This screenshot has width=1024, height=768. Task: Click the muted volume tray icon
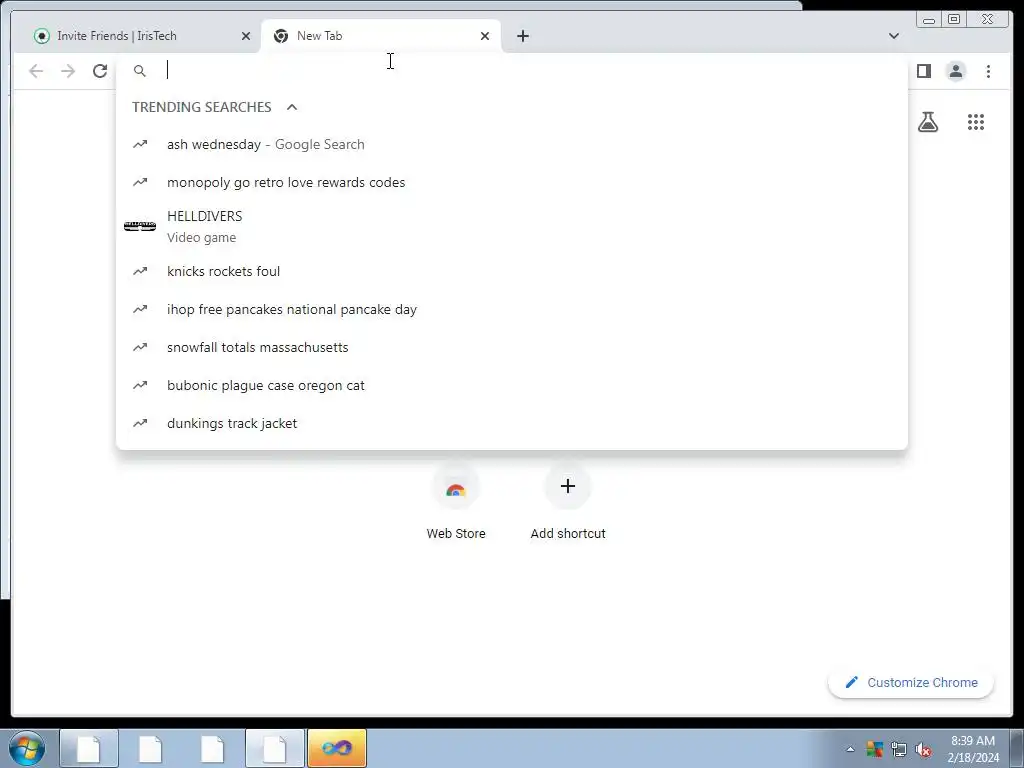tap(923, 750)
